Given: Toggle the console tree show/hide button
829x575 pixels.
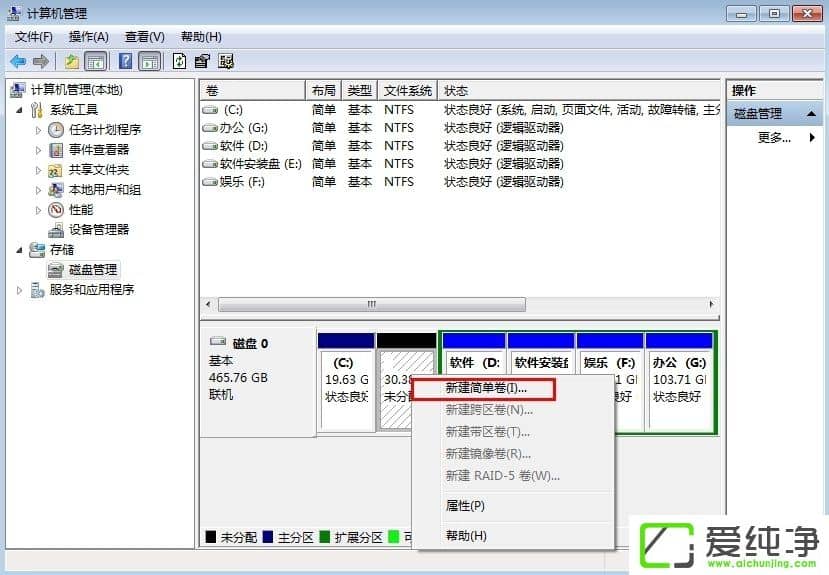Looking at the screenshot, I should 96,61.
